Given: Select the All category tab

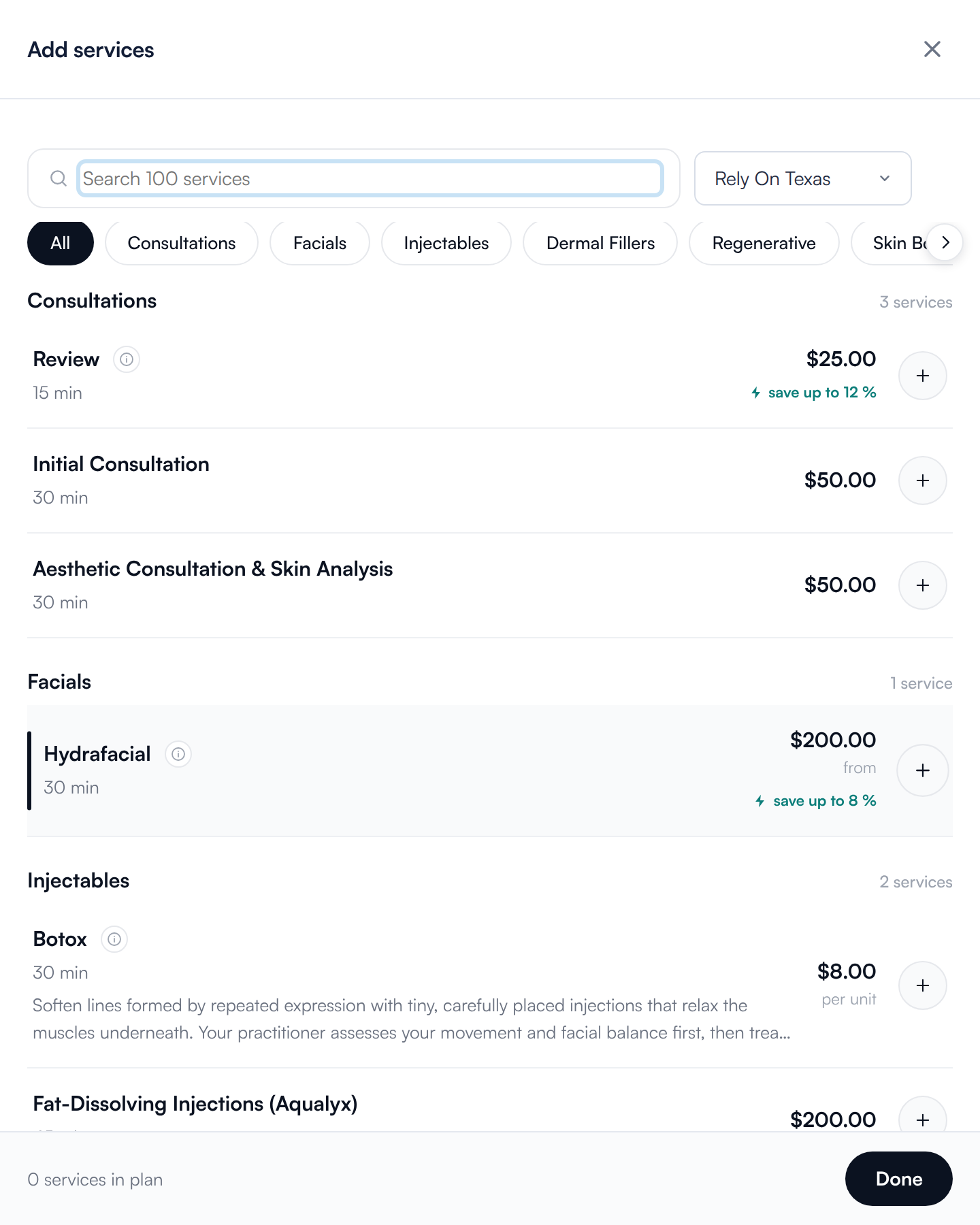Looking at the screenshot, I should (61, 243).
